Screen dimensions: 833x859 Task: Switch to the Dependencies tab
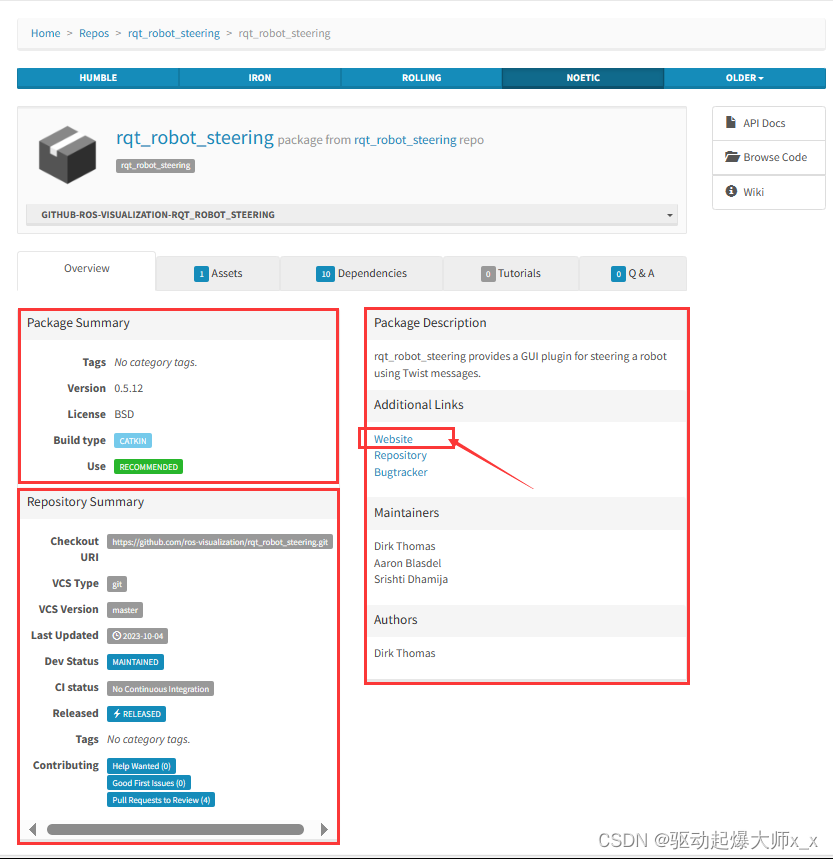click(361, 273)
